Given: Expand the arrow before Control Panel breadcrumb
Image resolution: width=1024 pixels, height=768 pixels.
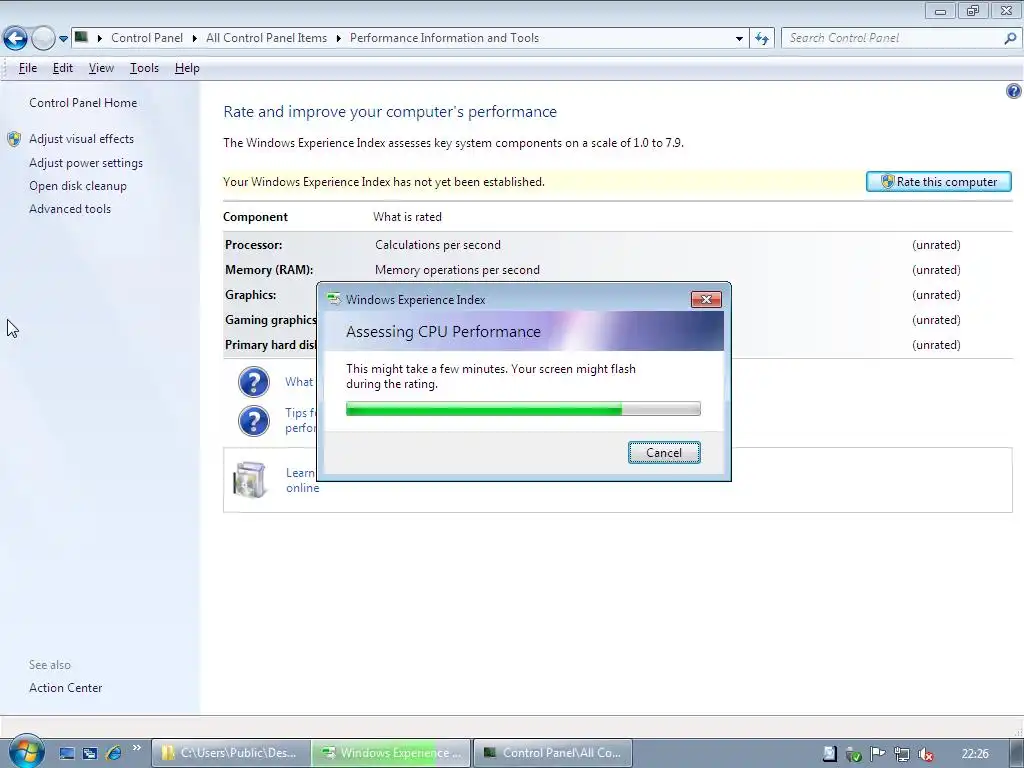Looking at the screenshot, I should click(x=99, y=39).
